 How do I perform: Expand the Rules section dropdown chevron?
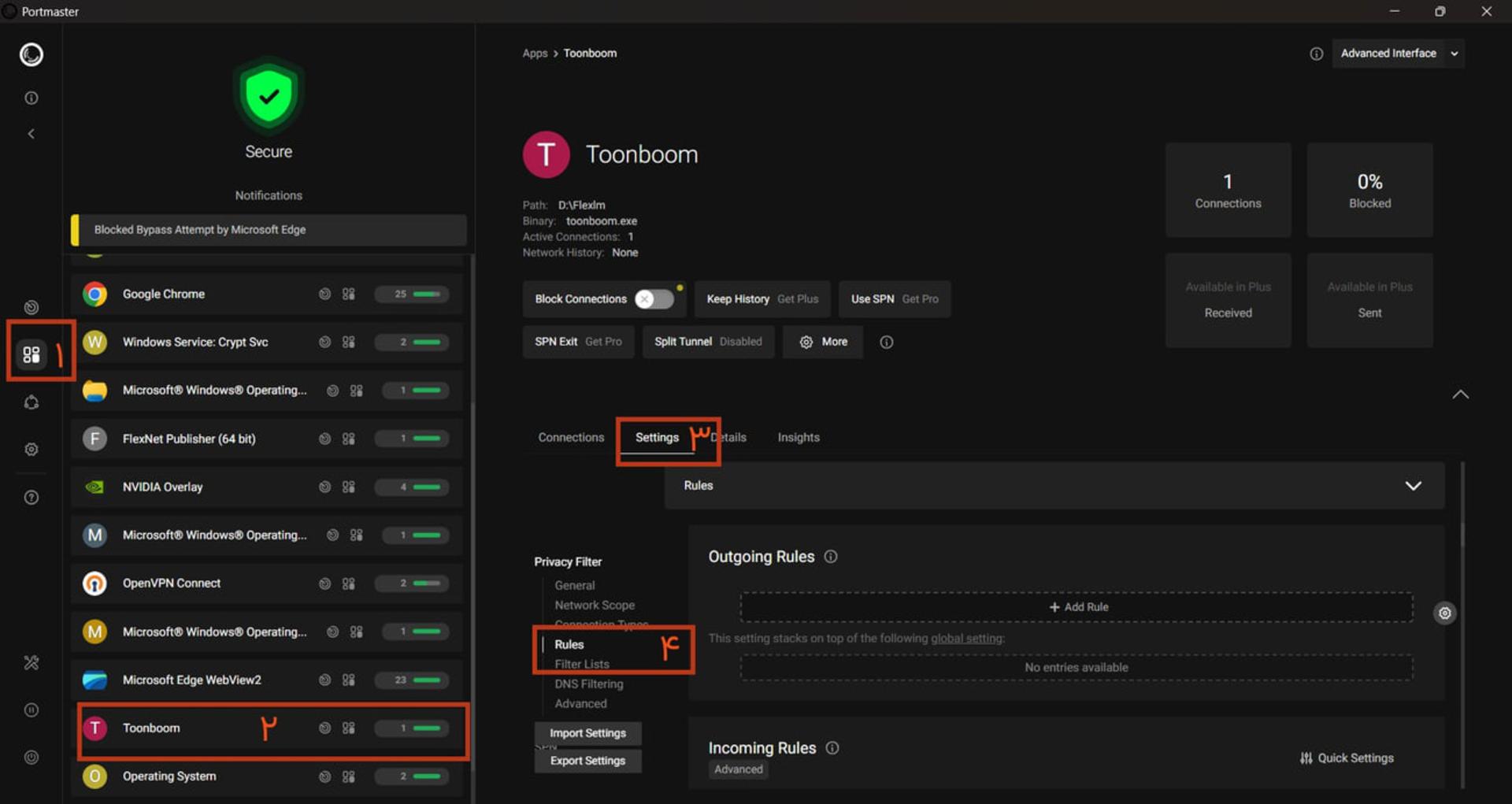1414,486
